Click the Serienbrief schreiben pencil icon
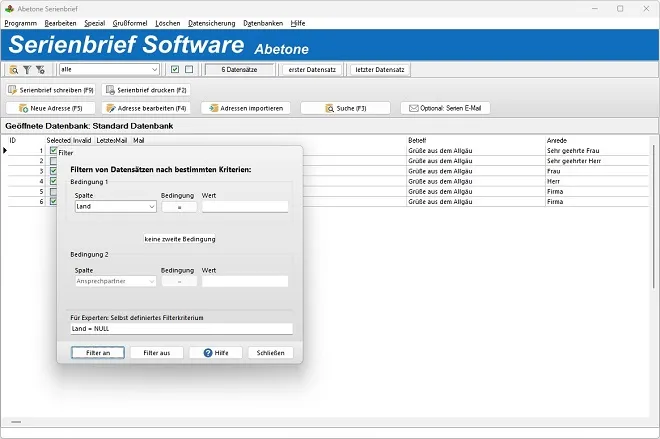The height and width of the screenshot is (439, 660). coord(13,90)
